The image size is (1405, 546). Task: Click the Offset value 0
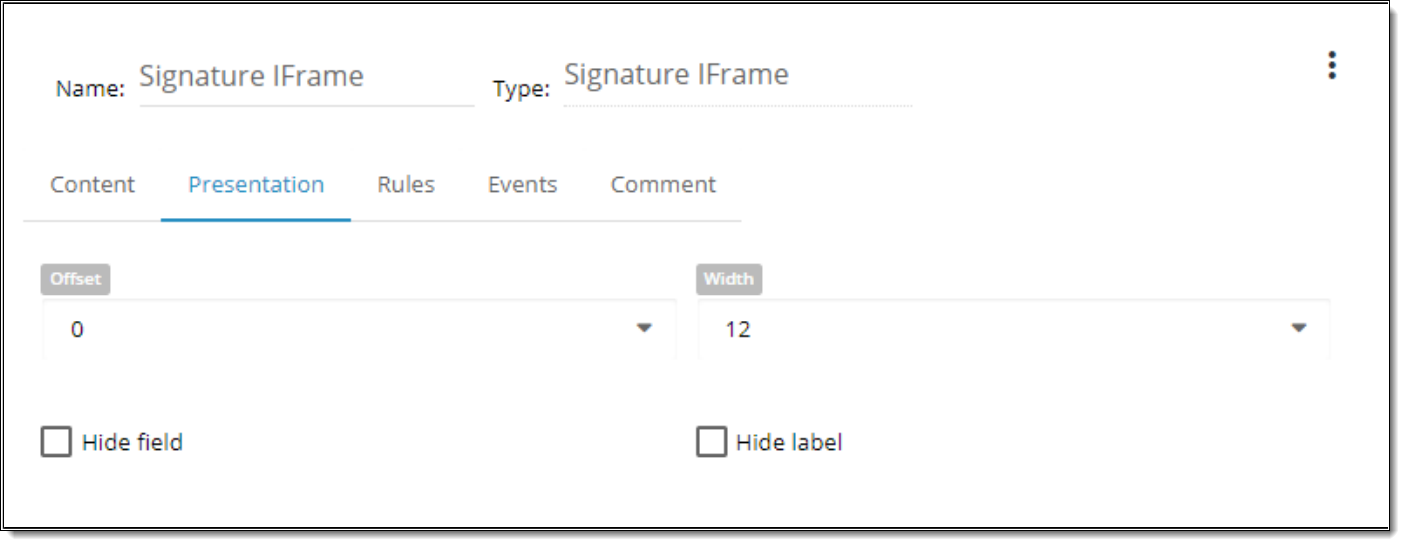[77, 329]
